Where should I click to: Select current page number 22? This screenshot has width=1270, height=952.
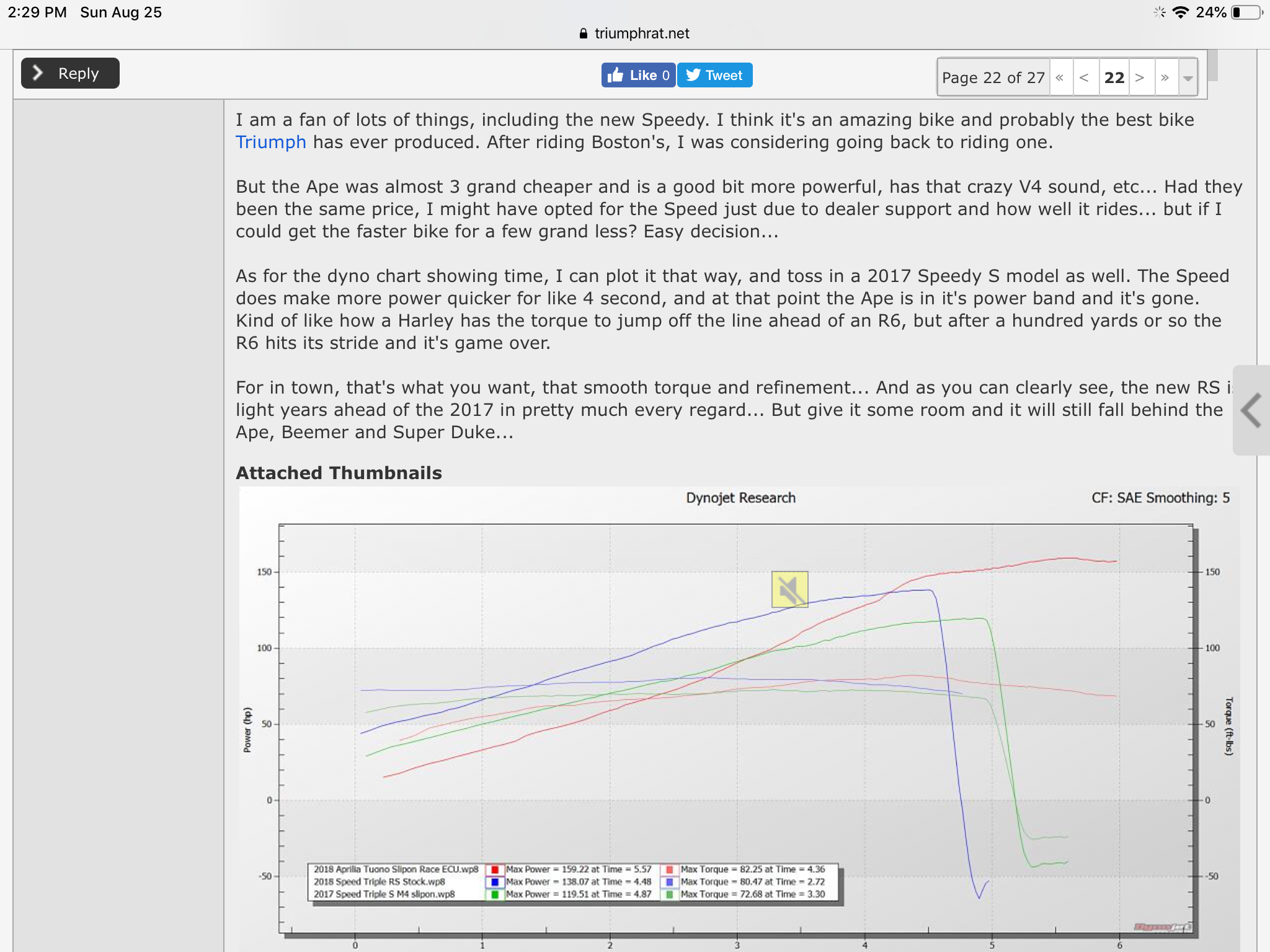tap(1114, 77)
